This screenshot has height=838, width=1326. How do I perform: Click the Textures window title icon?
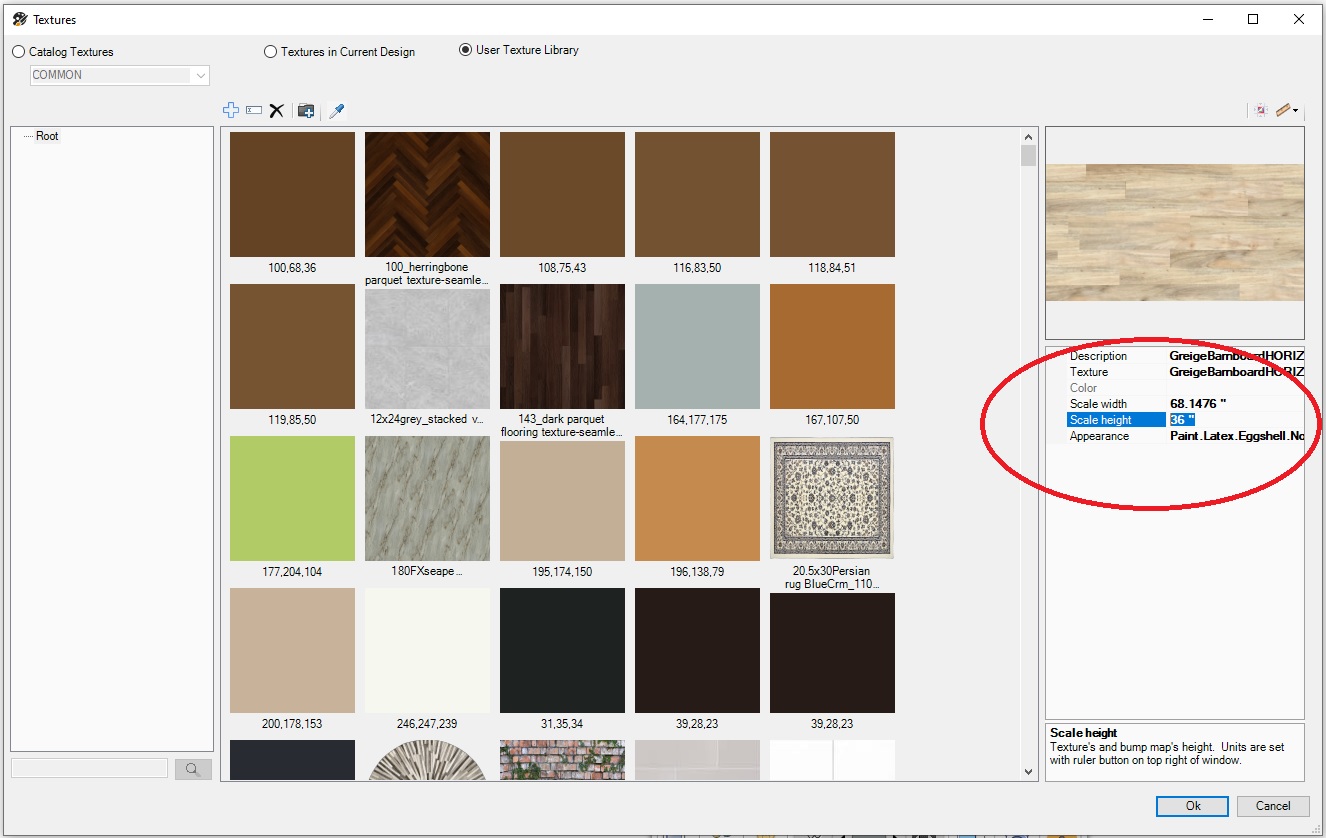tap(19, 19)
